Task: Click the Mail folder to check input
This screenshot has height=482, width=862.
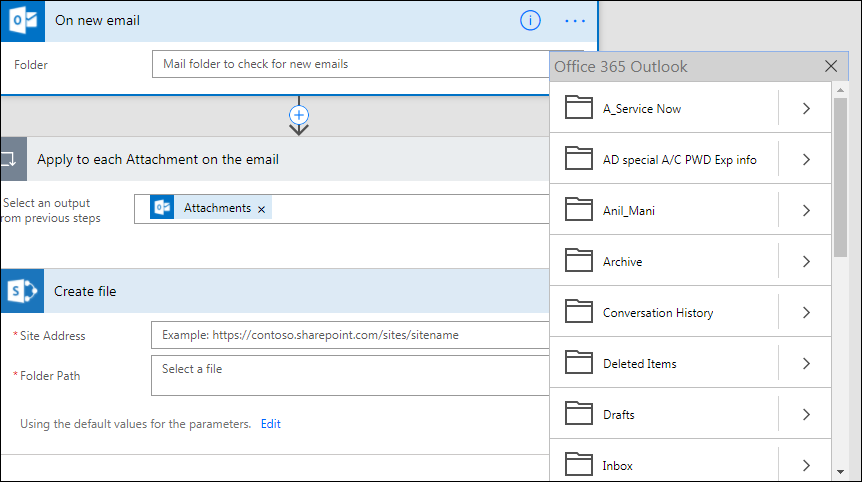Action: 351,64
